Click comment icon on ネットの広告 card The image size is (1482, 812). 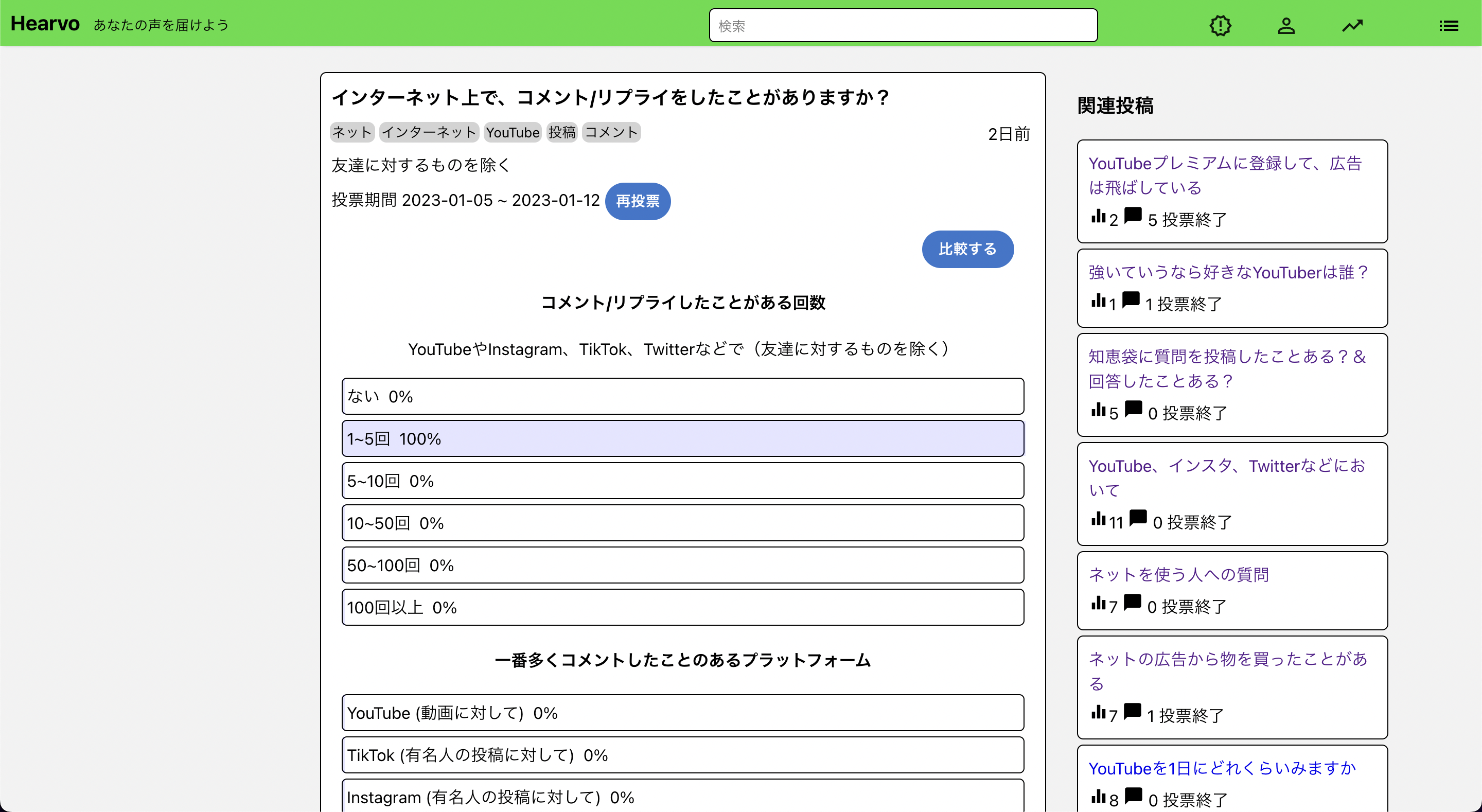click(x=1132, y=712)
